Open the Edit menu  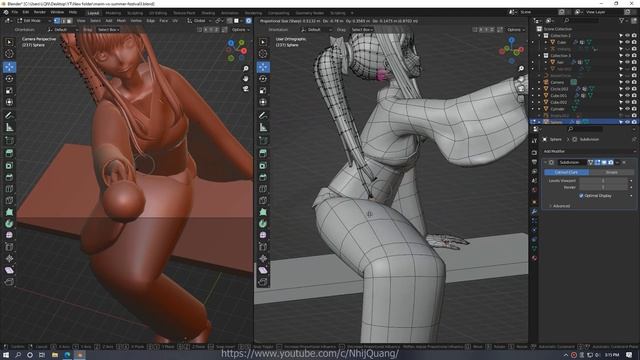click(x=26, y=12)
